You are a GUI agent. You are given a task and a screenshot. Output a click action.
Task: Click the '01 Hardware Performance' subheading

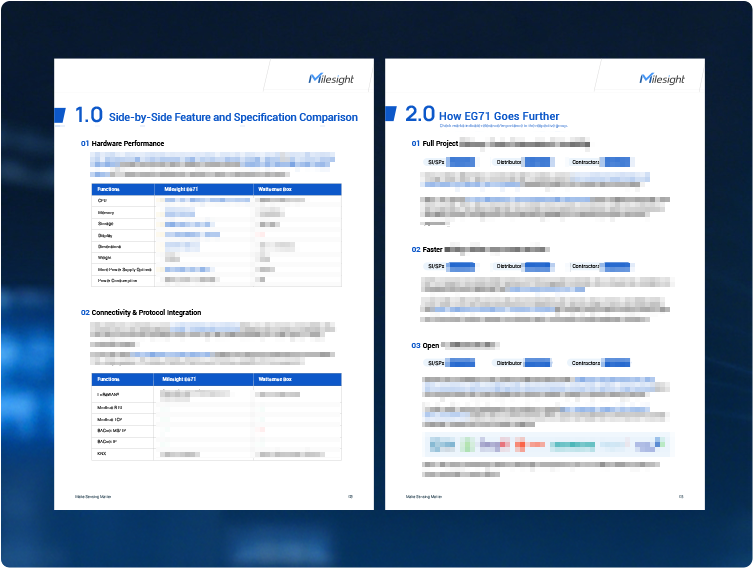coord(122,144)
